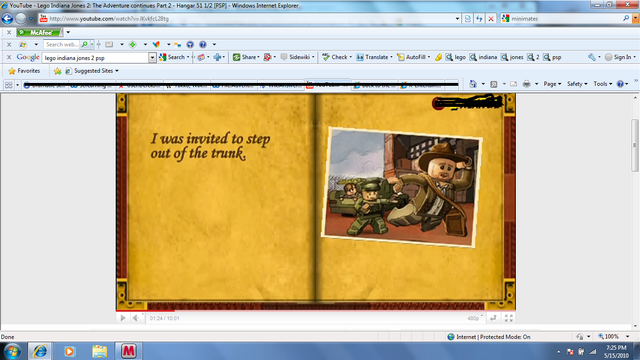Screen dimensions: 640x360
Task: Click the Print icon in command bar
Action: (527, 84)
